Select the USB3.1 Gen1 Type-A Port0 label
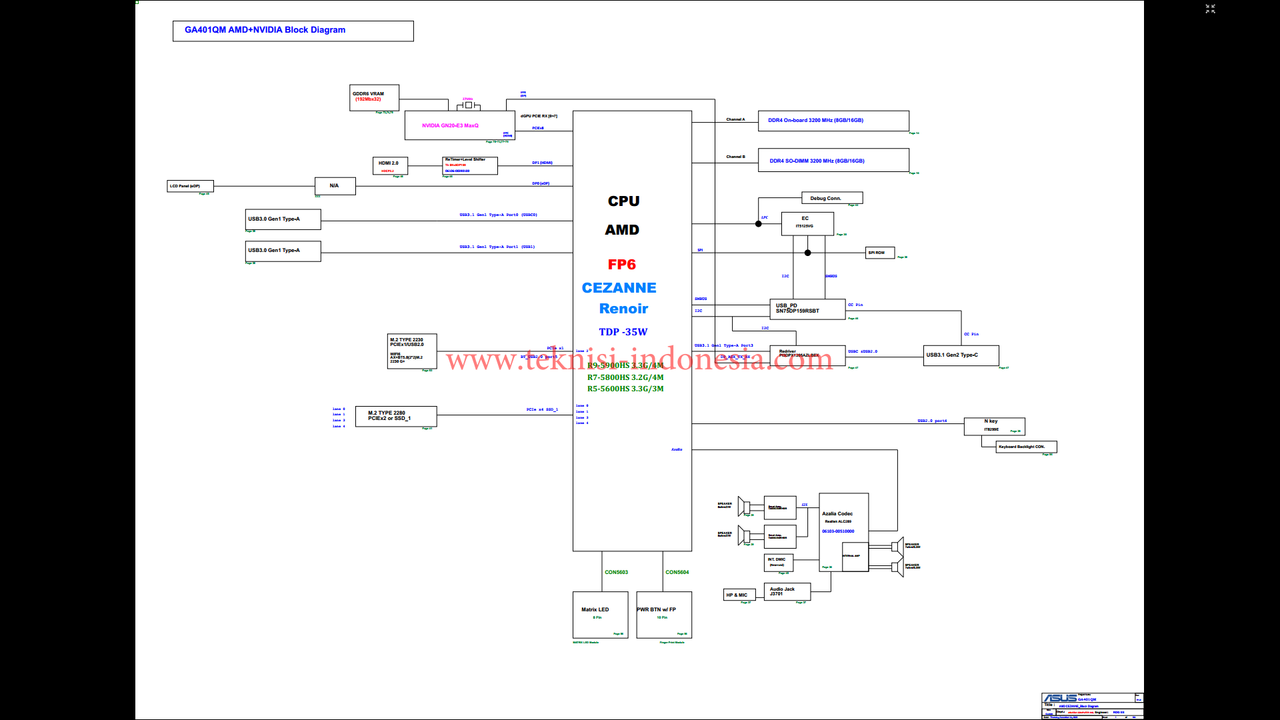 point(498,215)
